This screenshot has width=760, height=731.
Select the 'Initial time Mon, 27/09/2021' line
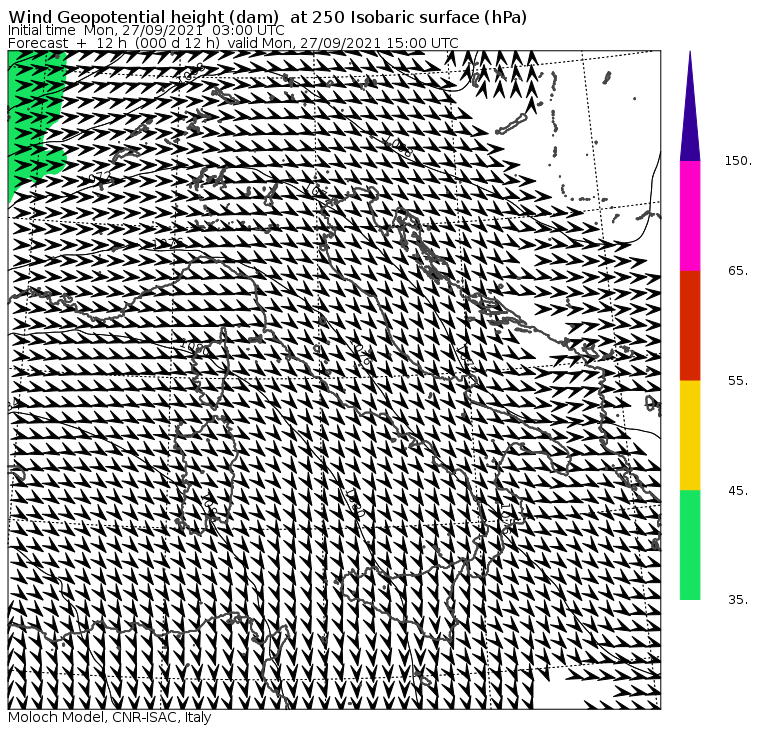[x=146, y=30]
